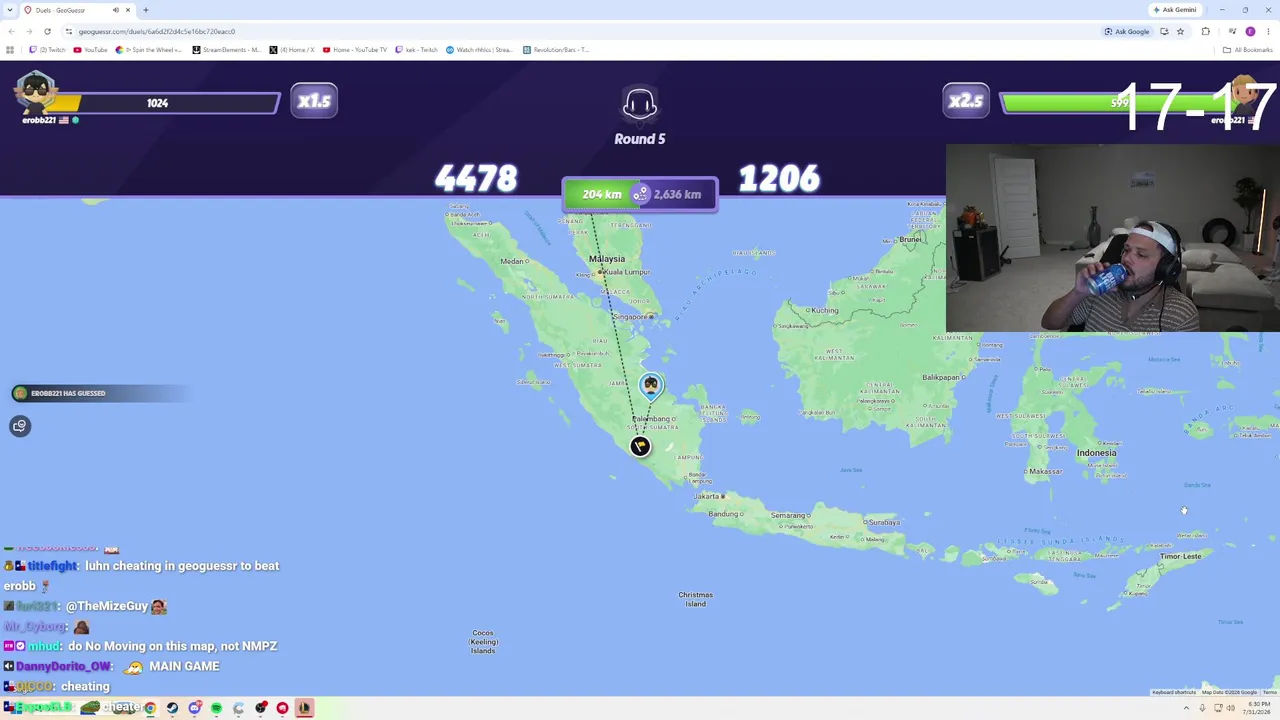Click the Christmas Island label
1280x720 pixels.
point(696,599)
